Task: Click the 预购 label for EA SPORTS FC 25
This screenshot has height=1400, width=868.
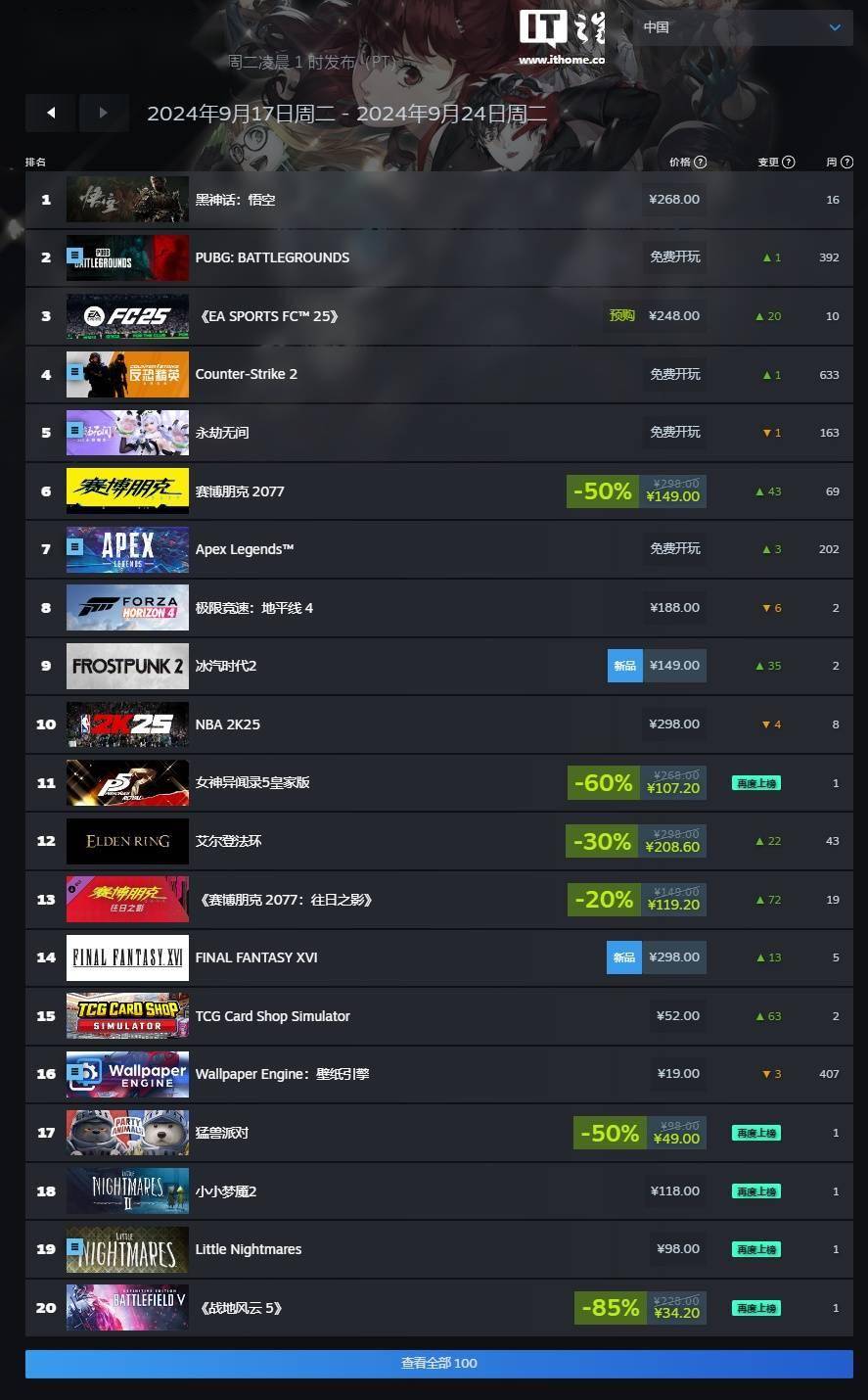Action: [x=622, y=315]
